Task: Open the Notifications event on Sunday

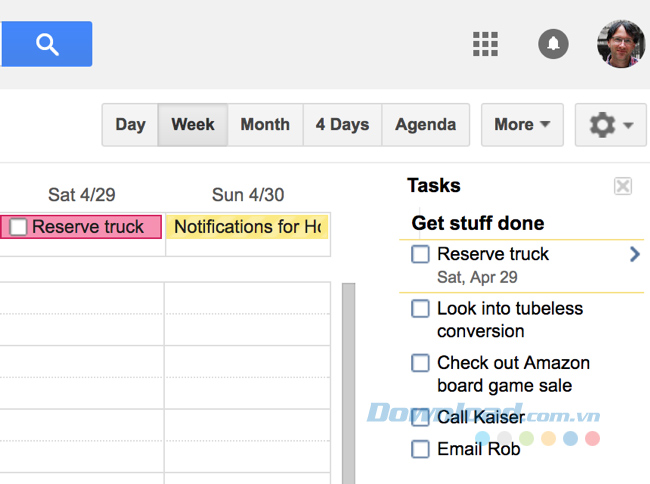Action: point(248,227)
